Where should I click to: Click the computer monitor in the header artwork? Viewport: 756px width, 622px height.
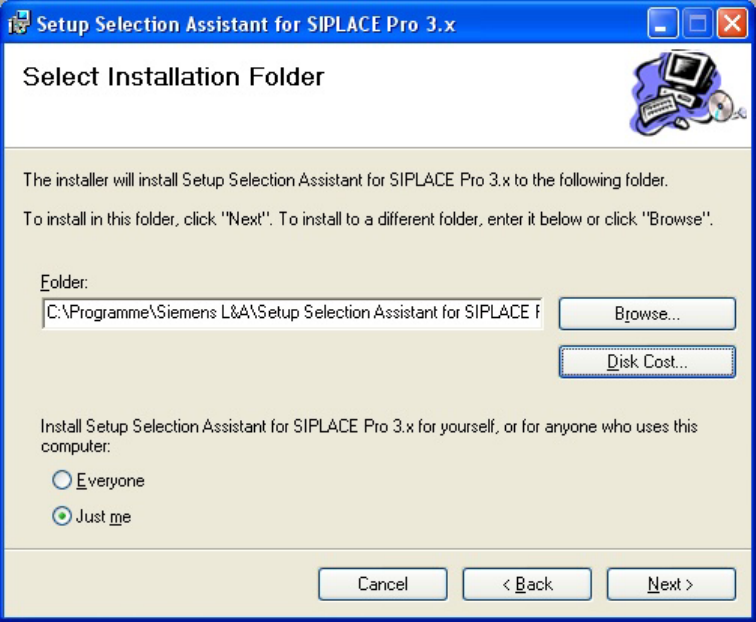tap(690, 70)
